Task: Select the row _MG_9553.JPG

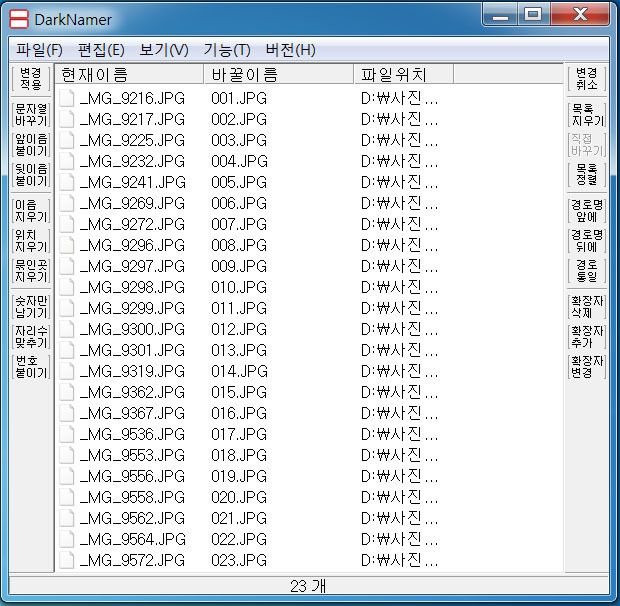Action: [x=255, y=455]
